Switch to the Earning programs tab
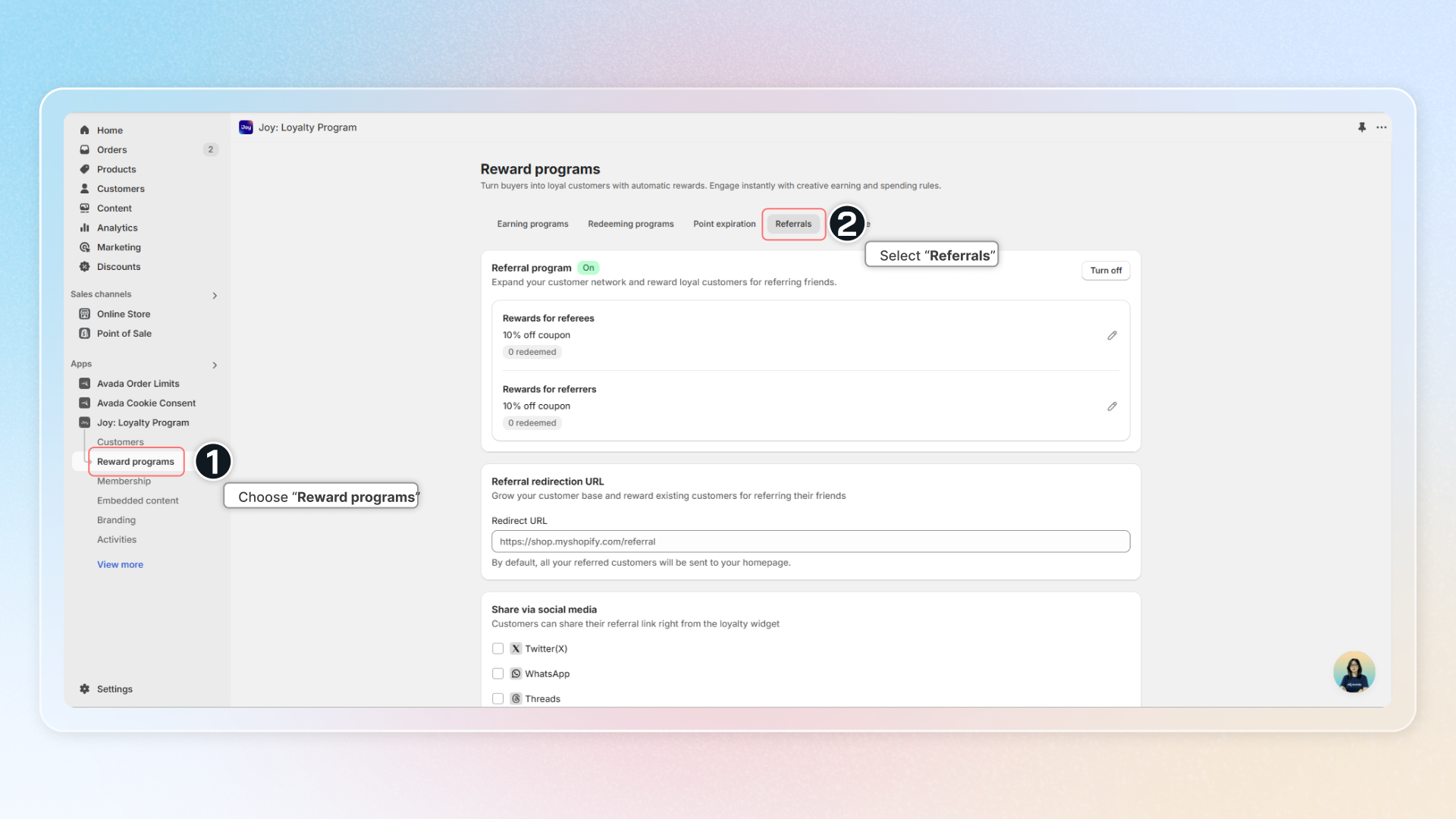Image resolution: width=1456 pixels, height=819 pixels. click(x=532, y=224)
